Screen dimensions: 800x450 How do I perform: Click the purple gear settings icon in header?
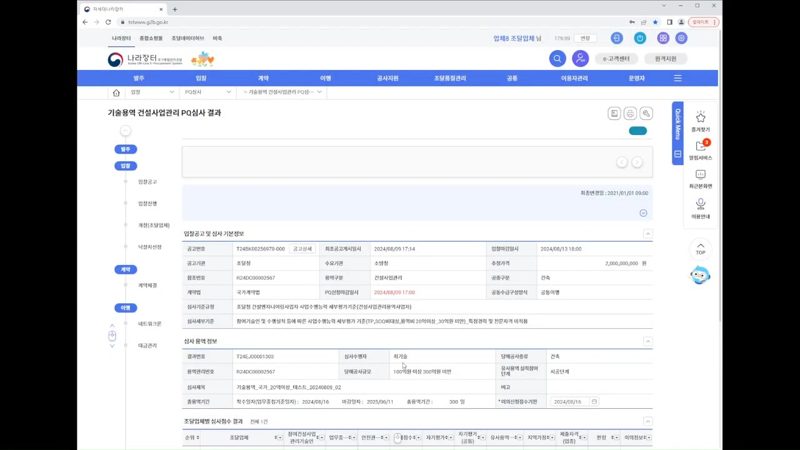pos(681,38)
